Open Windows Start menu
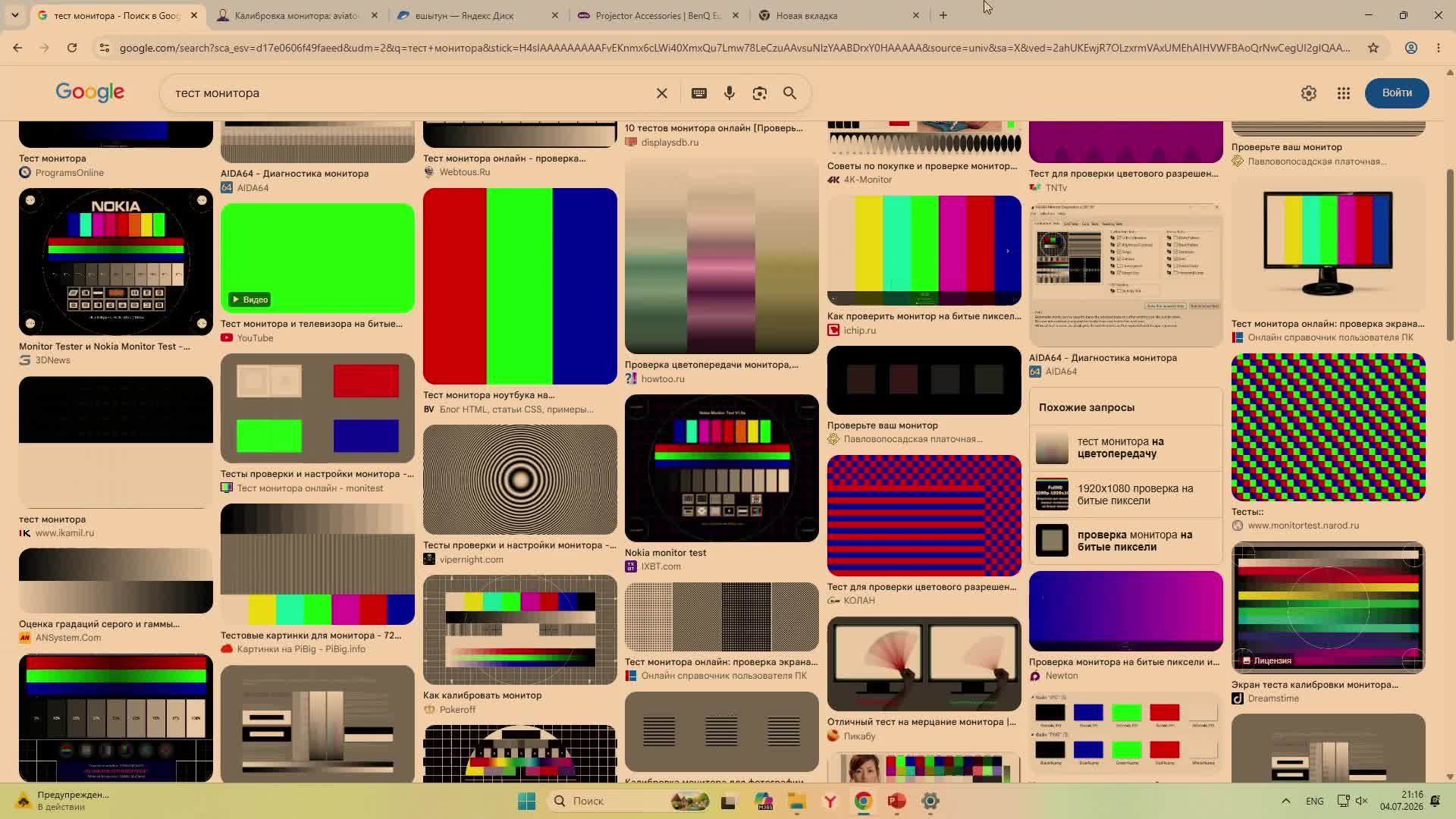Screen dimensions: 1456x819 pyautogui.click(x=526, y=801)
